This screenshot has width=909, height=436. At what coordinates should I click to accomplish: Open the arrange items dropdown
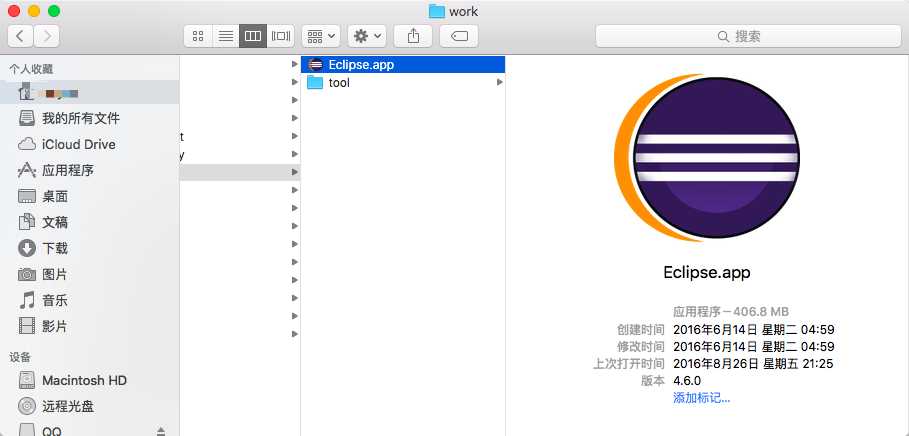coord(321,36)
